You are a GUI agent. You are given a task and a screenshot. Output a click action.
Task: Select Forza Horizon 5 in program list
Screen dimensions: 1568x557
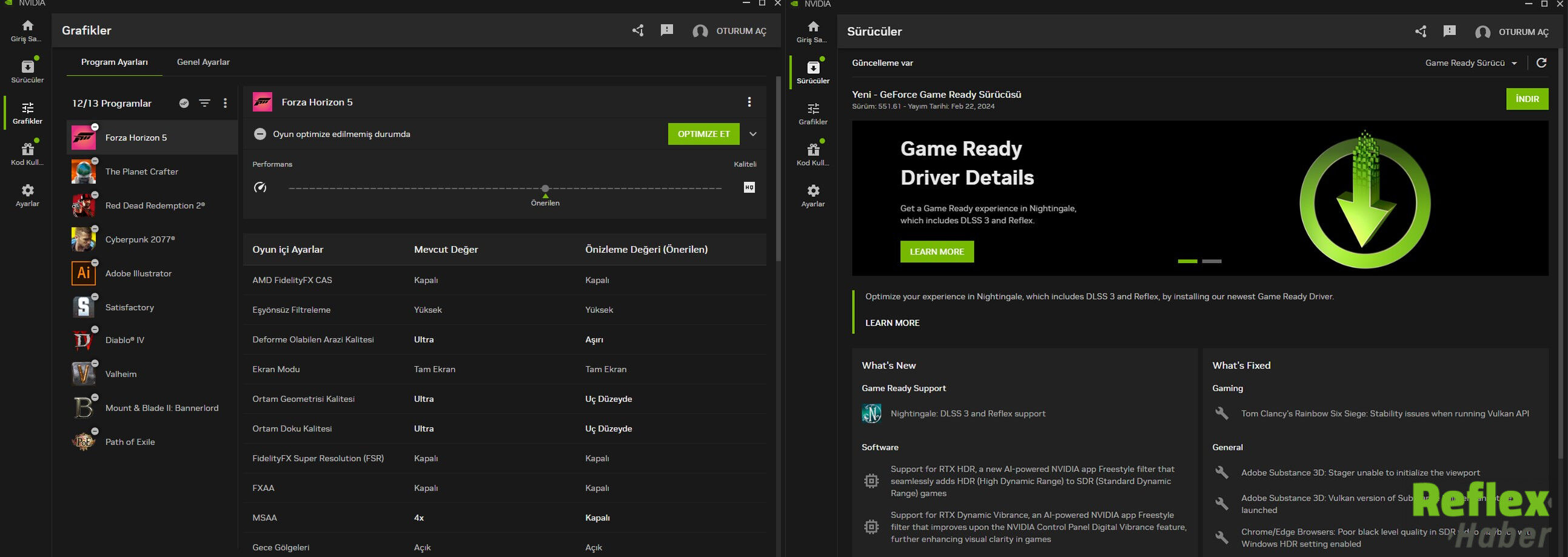152,138
